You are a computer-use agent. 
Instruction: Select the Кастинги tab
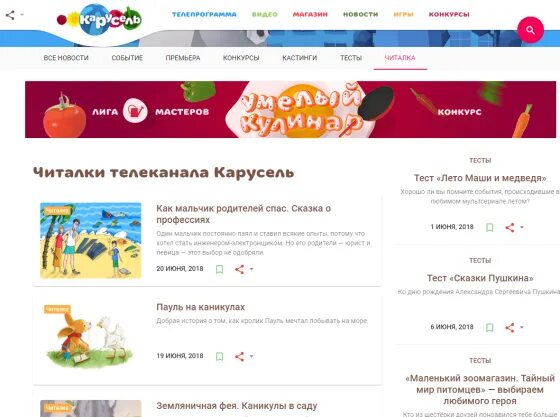click(x=300, y=58)
